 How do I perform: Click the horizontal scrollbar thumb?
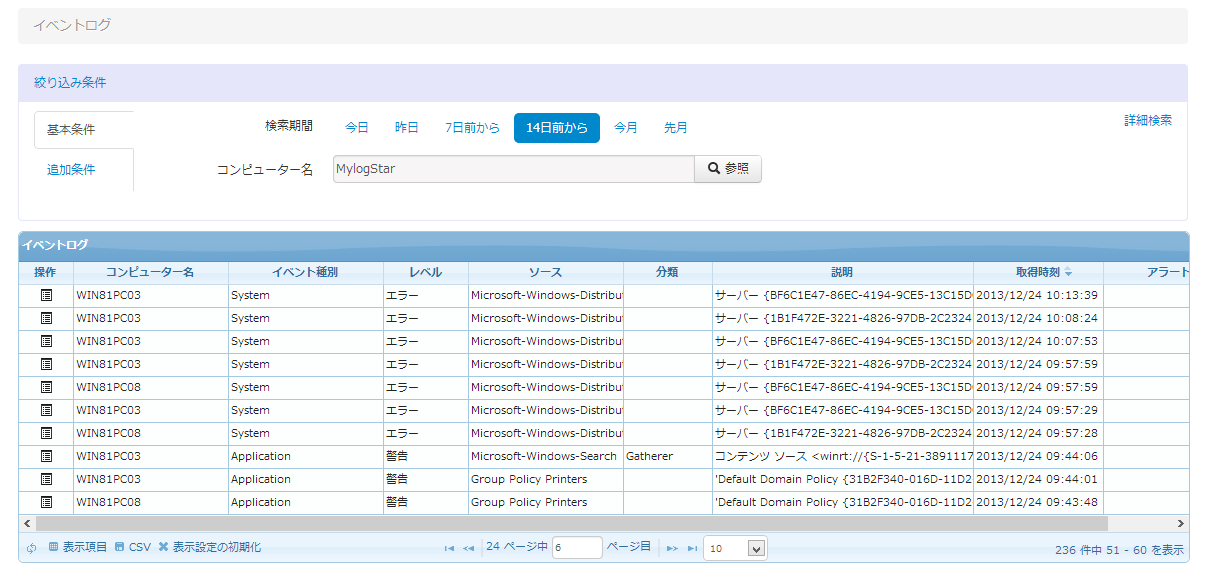(572, 523)
